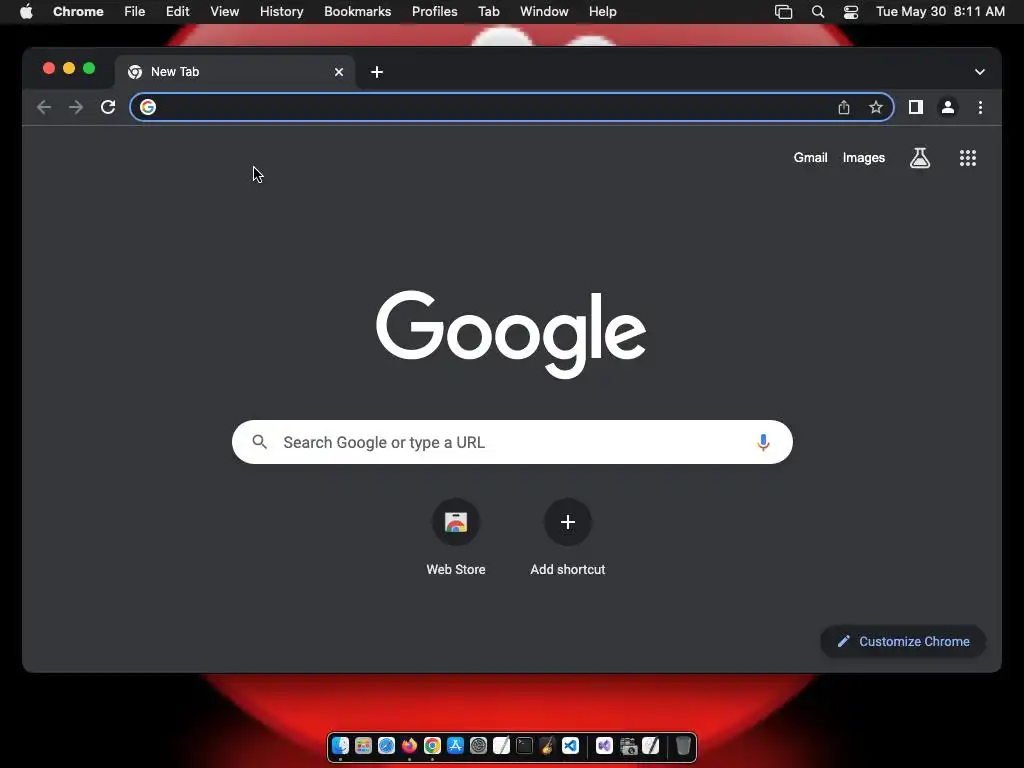Open the File menu
This screenshot has height=768, width=1024.
click(x=135, y=11)
